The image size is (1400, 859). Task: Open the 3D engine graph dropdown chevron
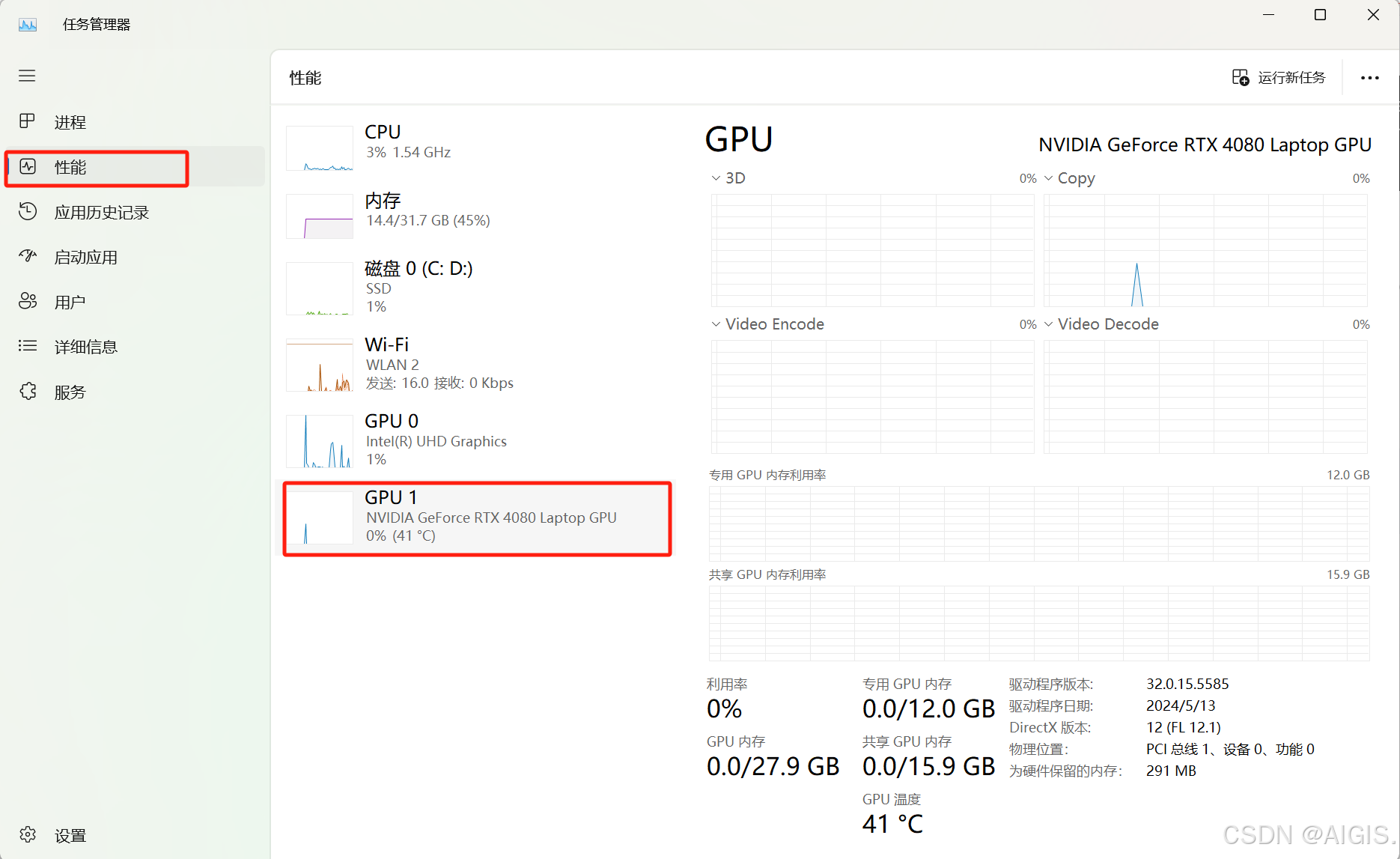pyautogui.click(x=716, y=178)
